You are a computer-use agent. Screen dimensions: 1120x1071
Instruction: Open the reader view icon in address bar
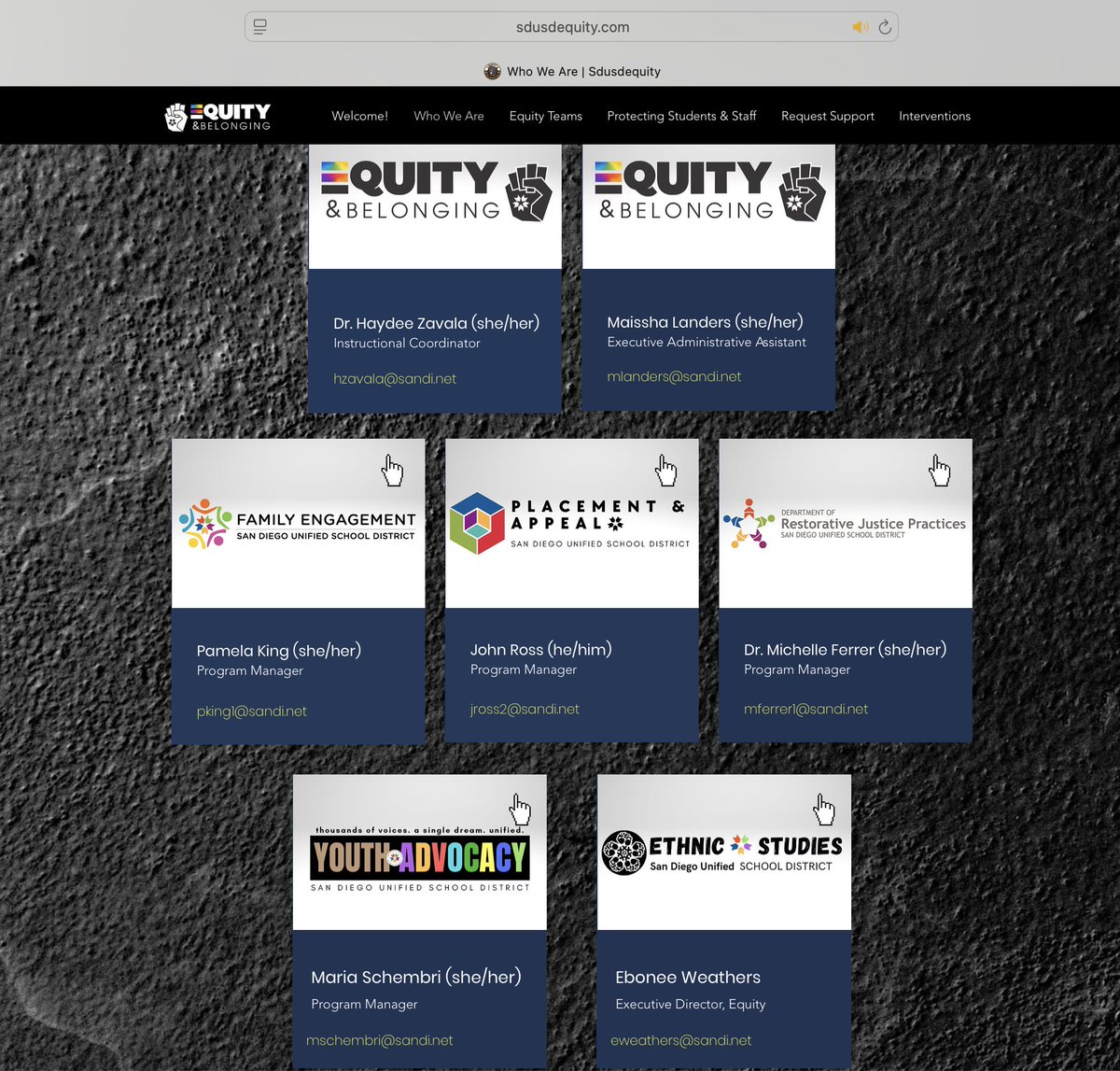tap(260, 26)
